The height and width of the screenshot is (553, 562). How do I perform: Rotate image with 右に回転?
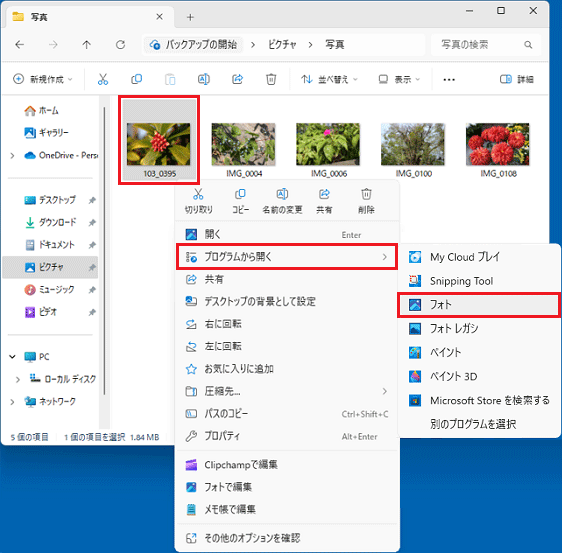pyautogui.click(x=287, y=324)
